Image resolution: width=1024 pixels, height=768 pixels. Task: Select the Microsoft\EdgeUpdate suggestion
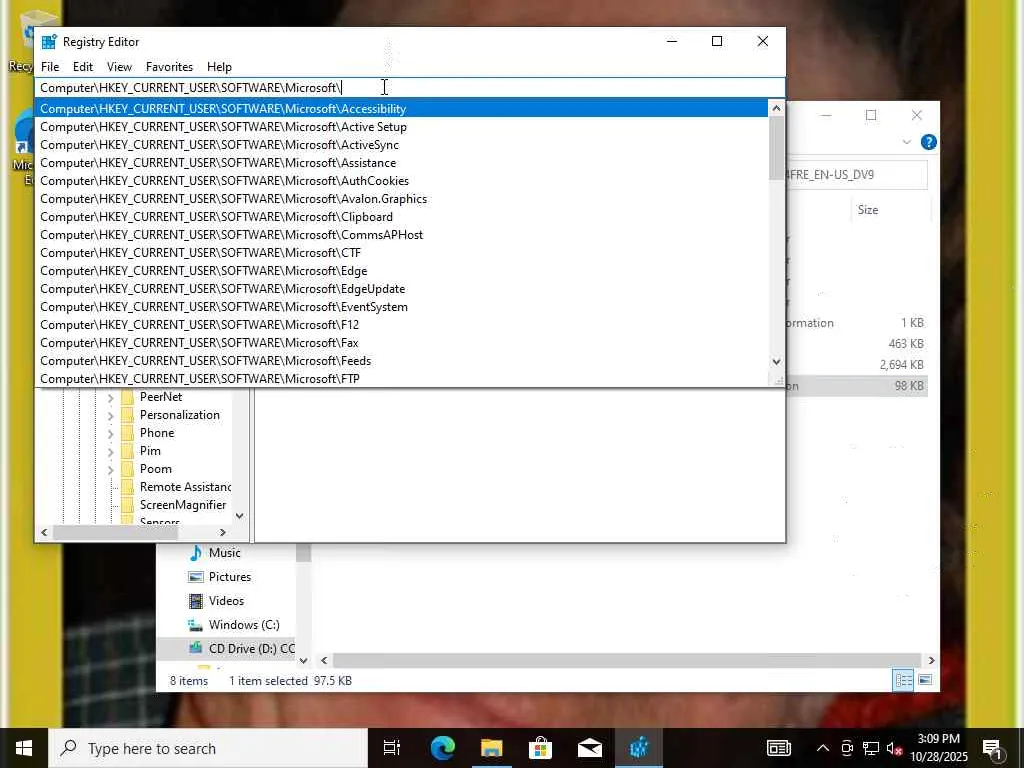coord(402,289)
